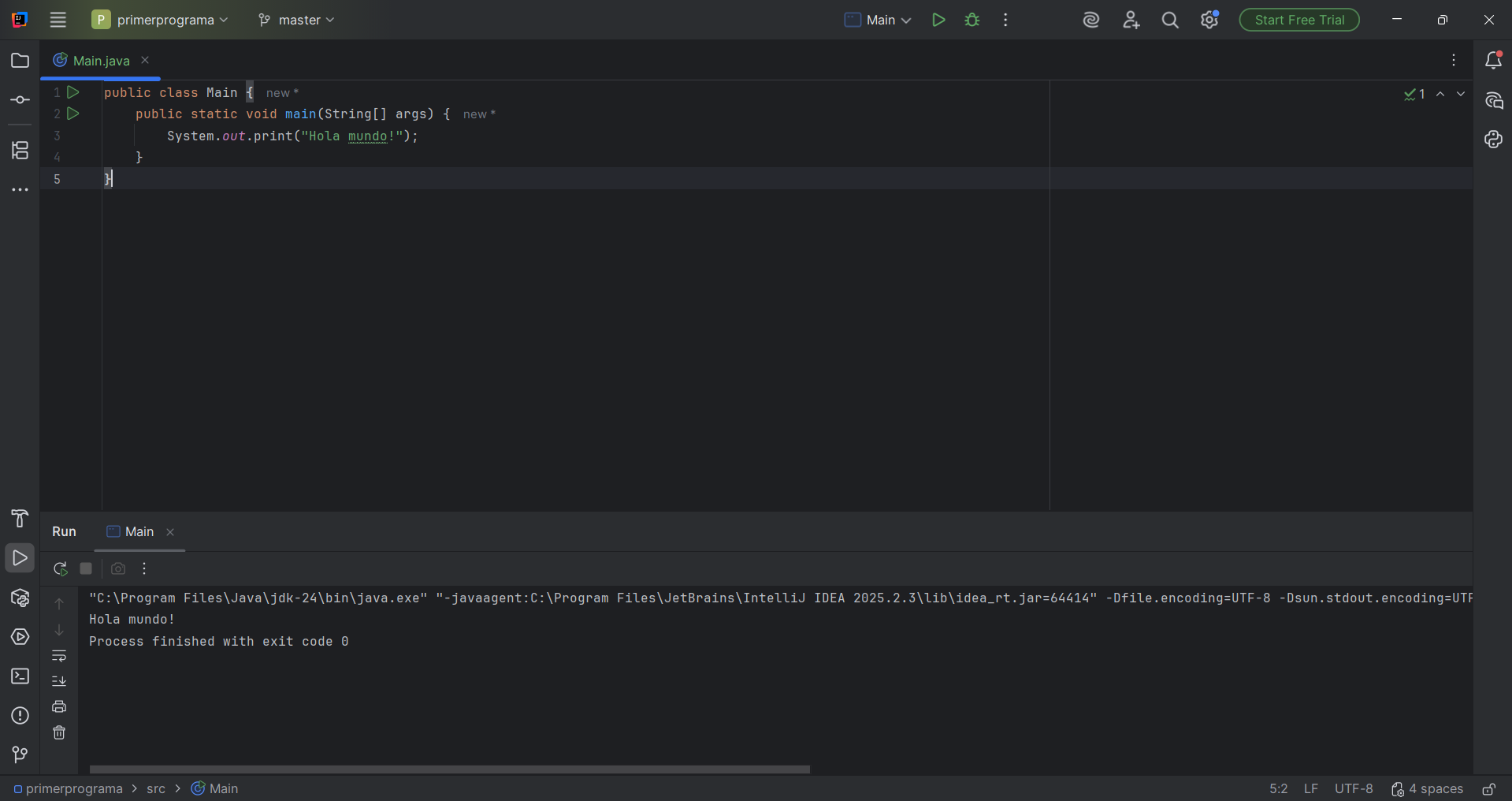This screenshot has width=1512, height=801.
Task: Expand the primerprograma project dropdown
Action: pyautogui.click(x=161, y=20)
